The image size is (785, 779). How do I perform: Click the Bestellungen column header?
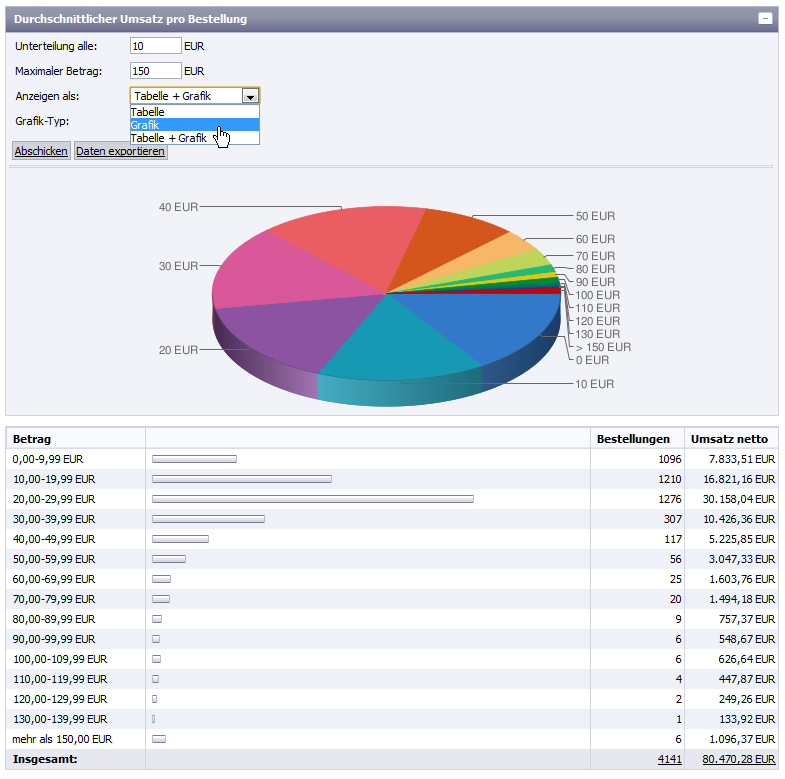point(633,439)
